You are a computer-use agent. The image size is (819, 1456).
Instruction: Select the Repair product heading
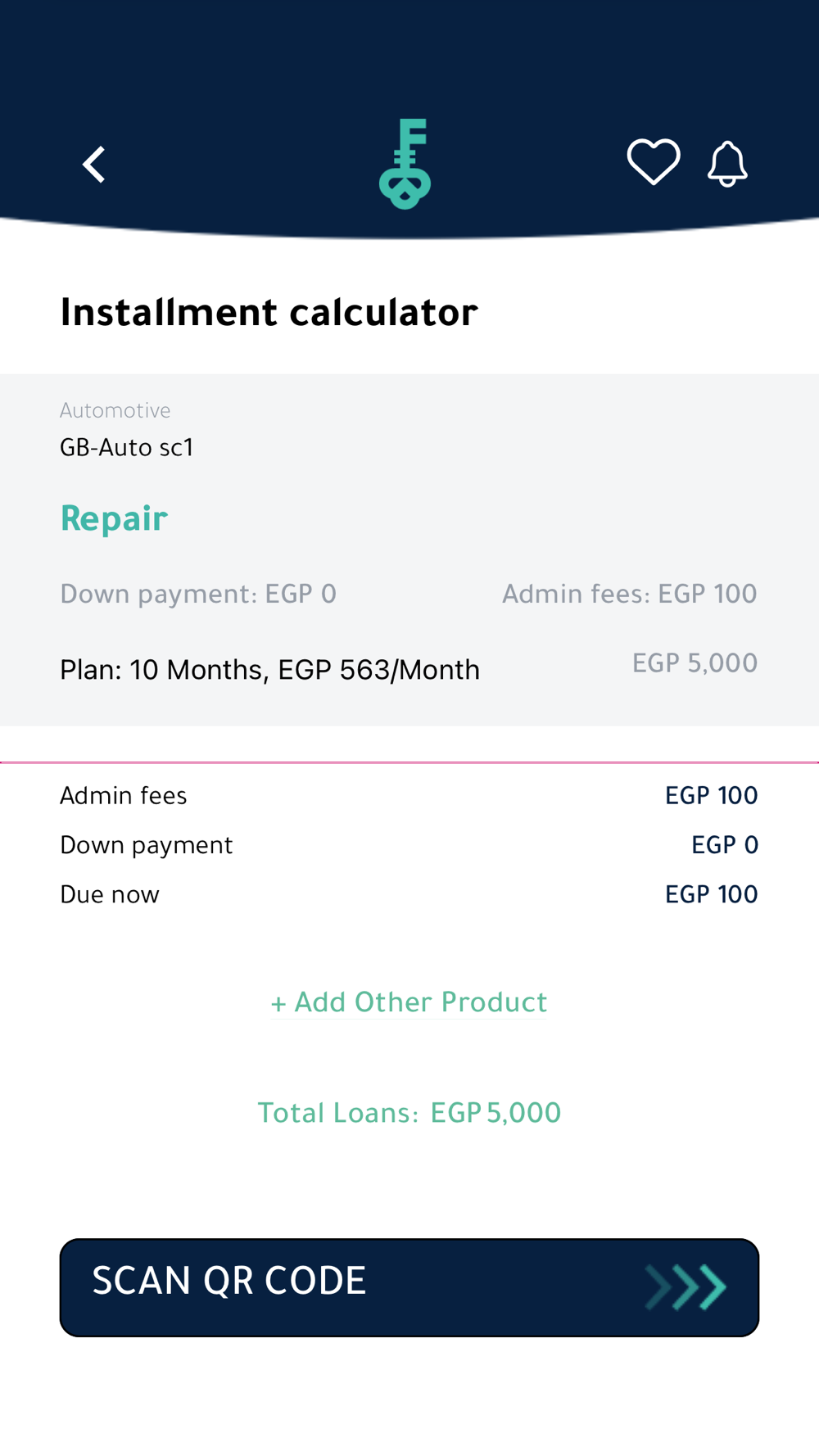point(114,518)
